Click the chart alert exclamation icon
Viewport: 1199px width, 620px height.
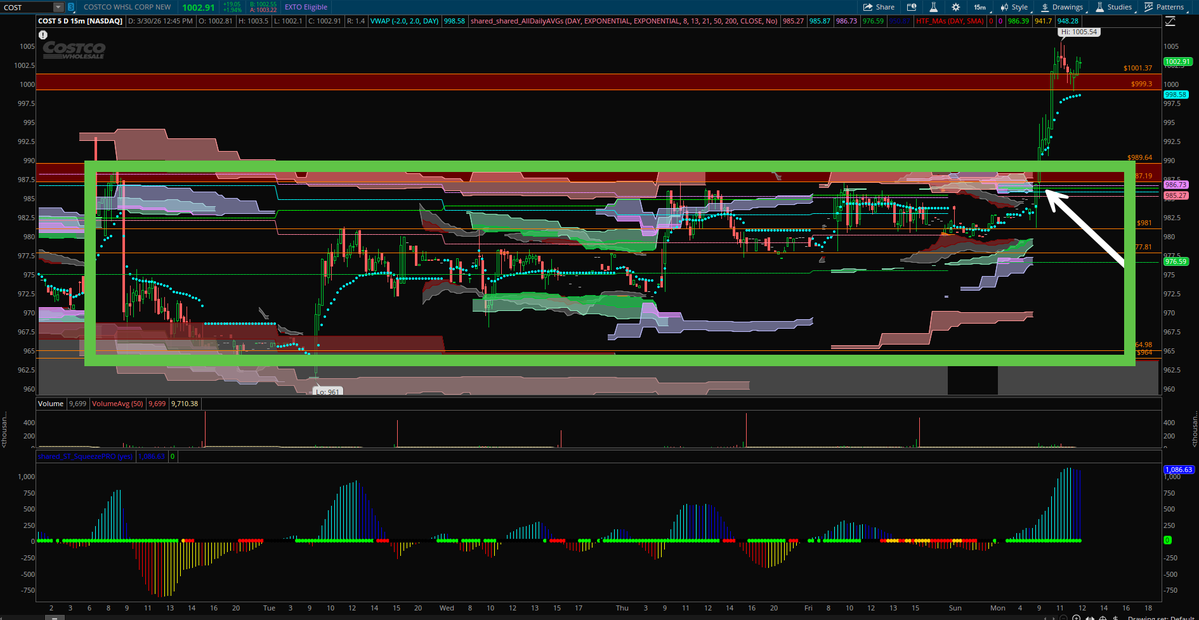(44, 34)
